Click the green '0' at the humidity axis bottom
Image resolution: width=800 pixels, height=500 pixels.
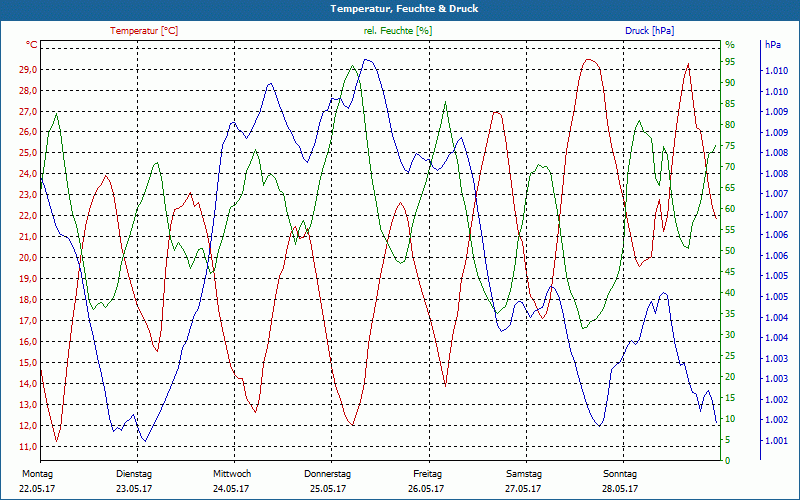[x=728, y=460]
